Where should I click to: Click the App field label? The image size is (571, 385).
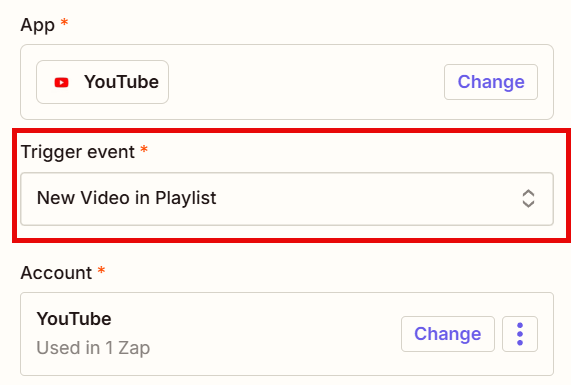click(38, 25)
